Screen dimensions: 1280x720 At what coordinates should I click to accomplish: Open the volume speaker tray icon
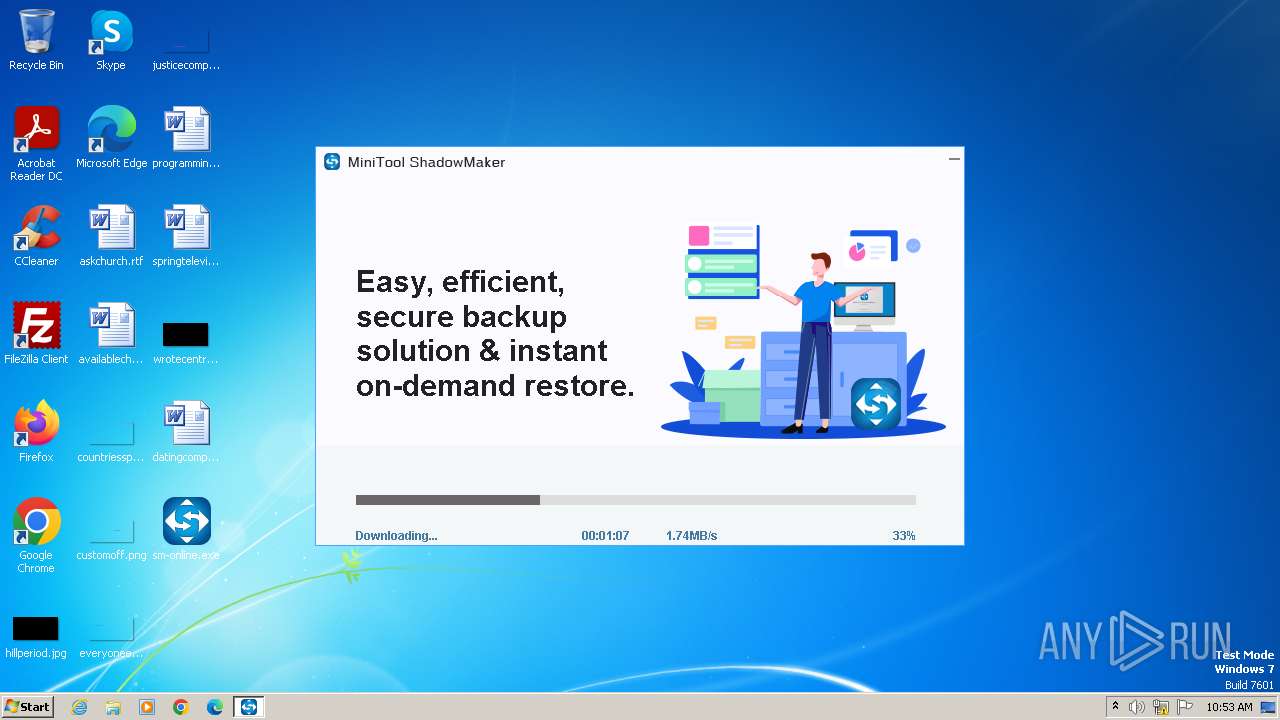tap(1137, 707)
